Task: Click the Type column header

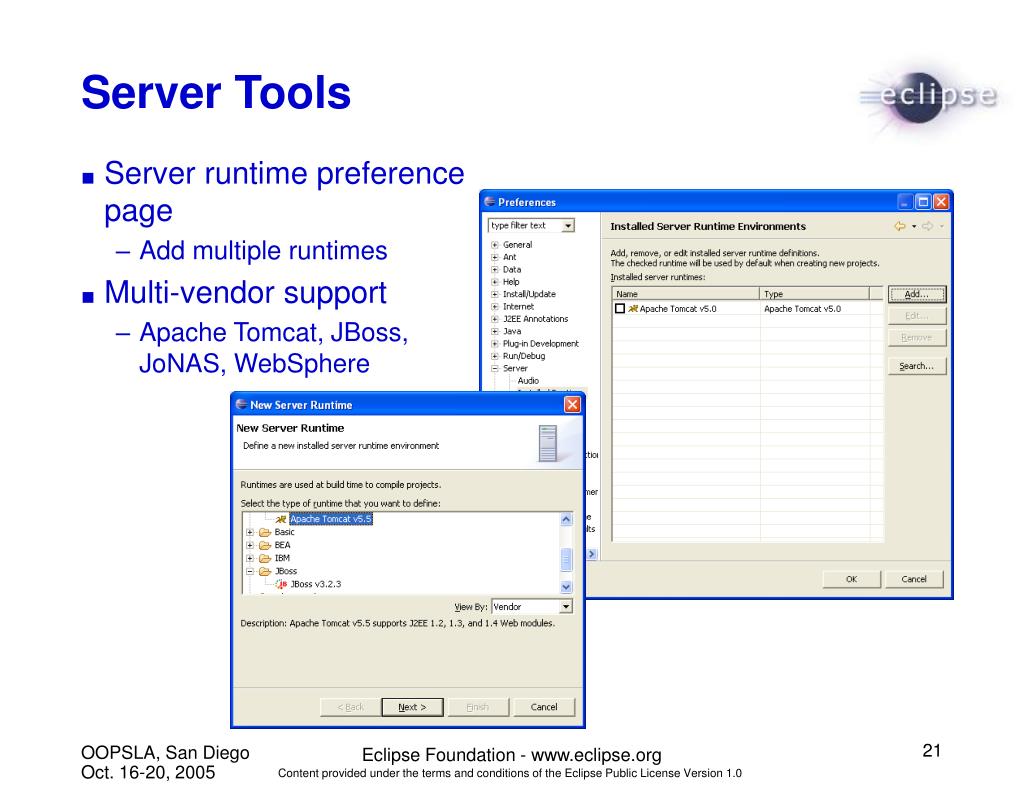Action: 814,294
